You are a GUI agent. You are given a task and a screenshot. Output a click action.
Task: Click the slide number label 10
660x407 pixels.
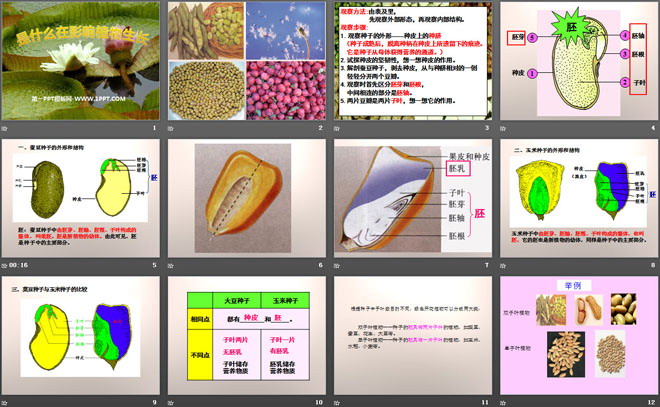pos(319,402)
